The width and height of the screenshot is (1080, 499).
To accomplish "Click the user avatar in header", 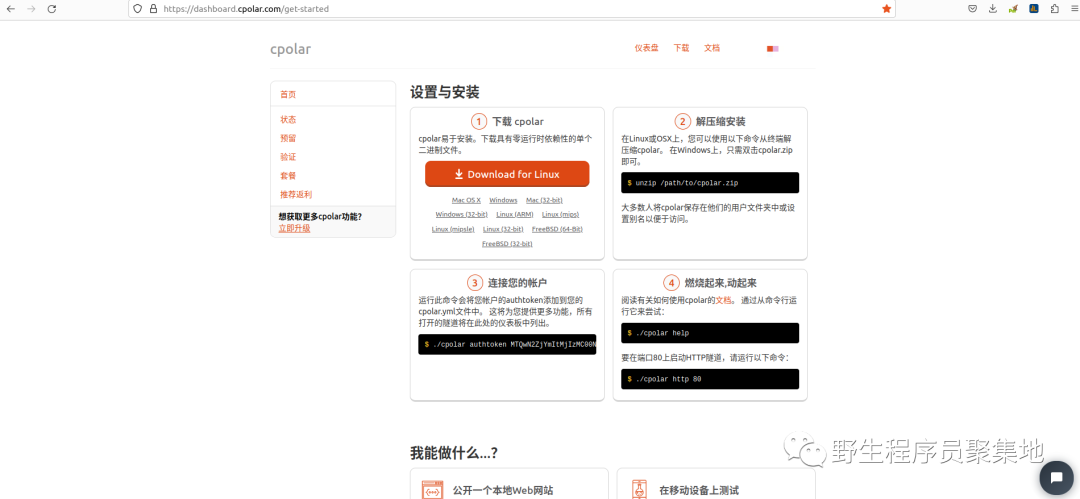I will 773,48.
